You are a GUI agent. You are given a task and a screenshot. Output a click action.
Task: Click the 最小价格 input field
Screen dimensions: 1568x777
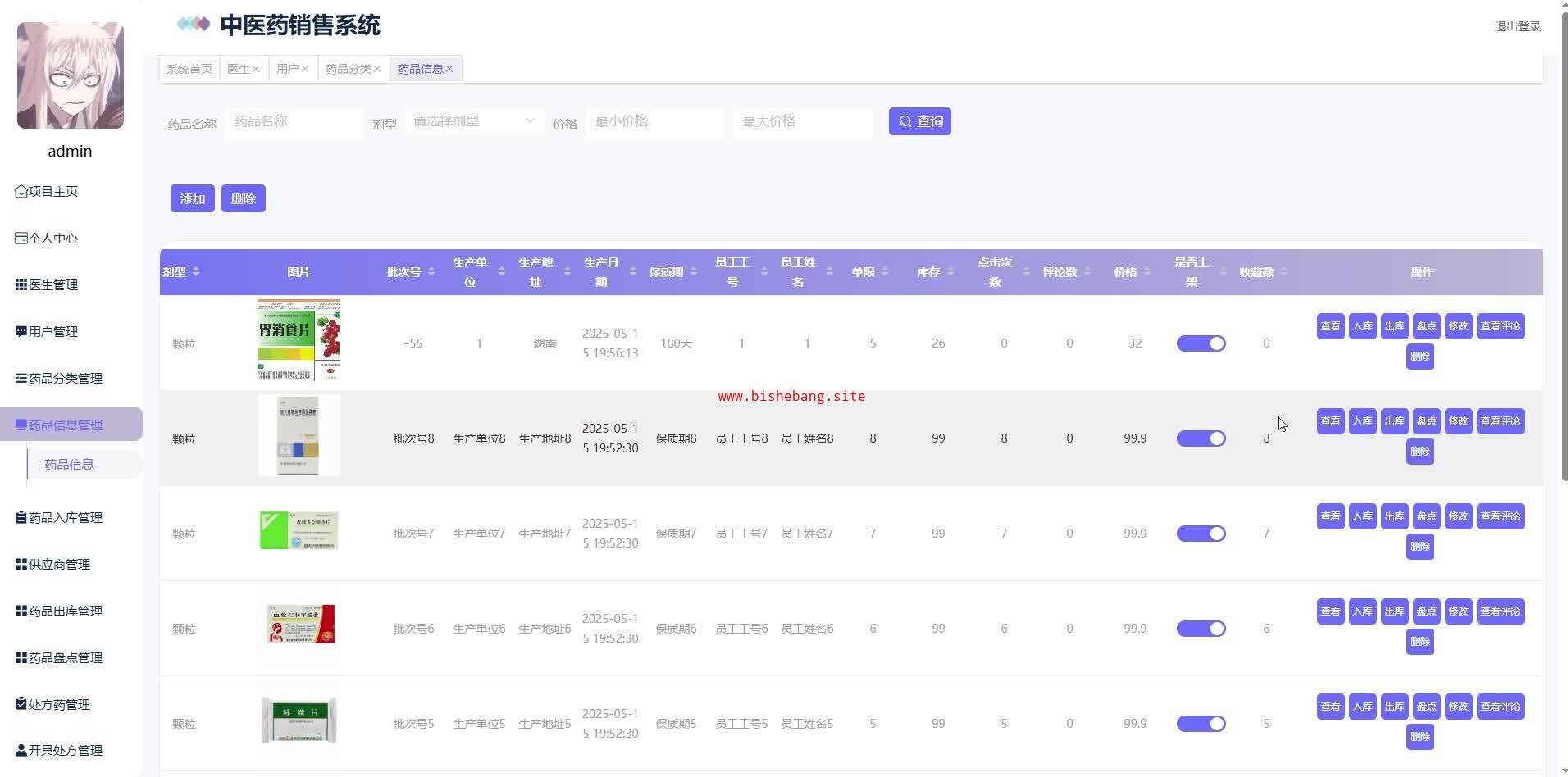point(654,121)
